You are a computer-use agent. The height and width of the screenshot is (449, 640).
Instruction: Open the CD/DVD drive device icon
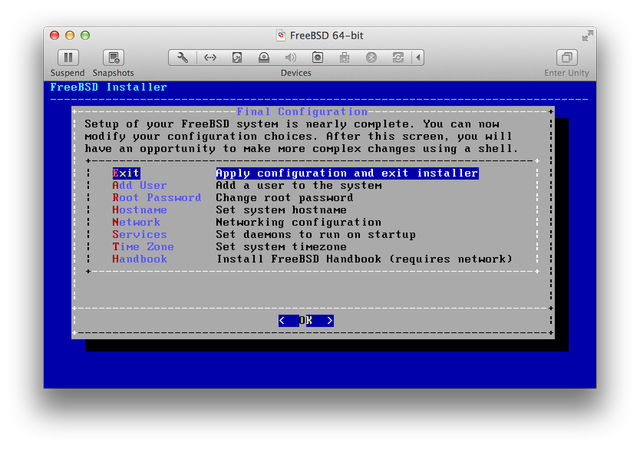(x=264, y=58)
